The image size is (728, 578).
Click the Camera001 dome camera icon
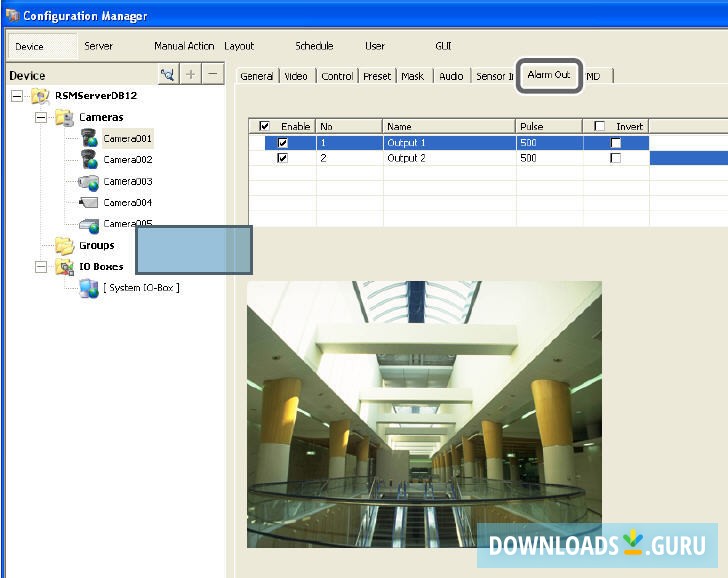[x=89, y=138]
